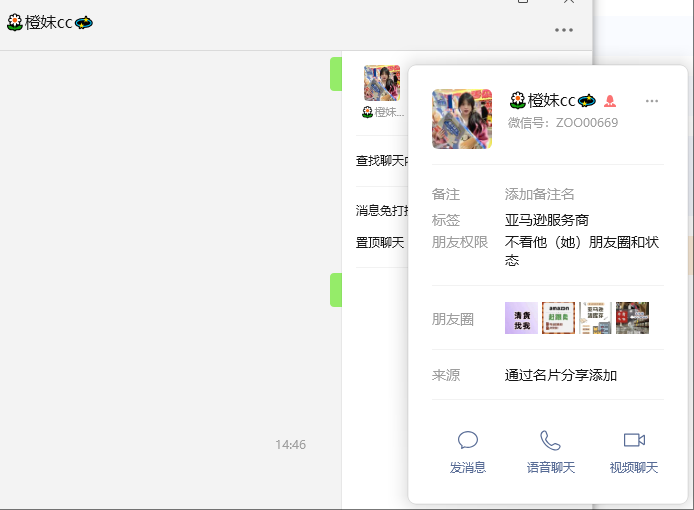Click the chat title 橙妹cc in header
This screenshot has width=694, height=510.
(x=50, y=22)
